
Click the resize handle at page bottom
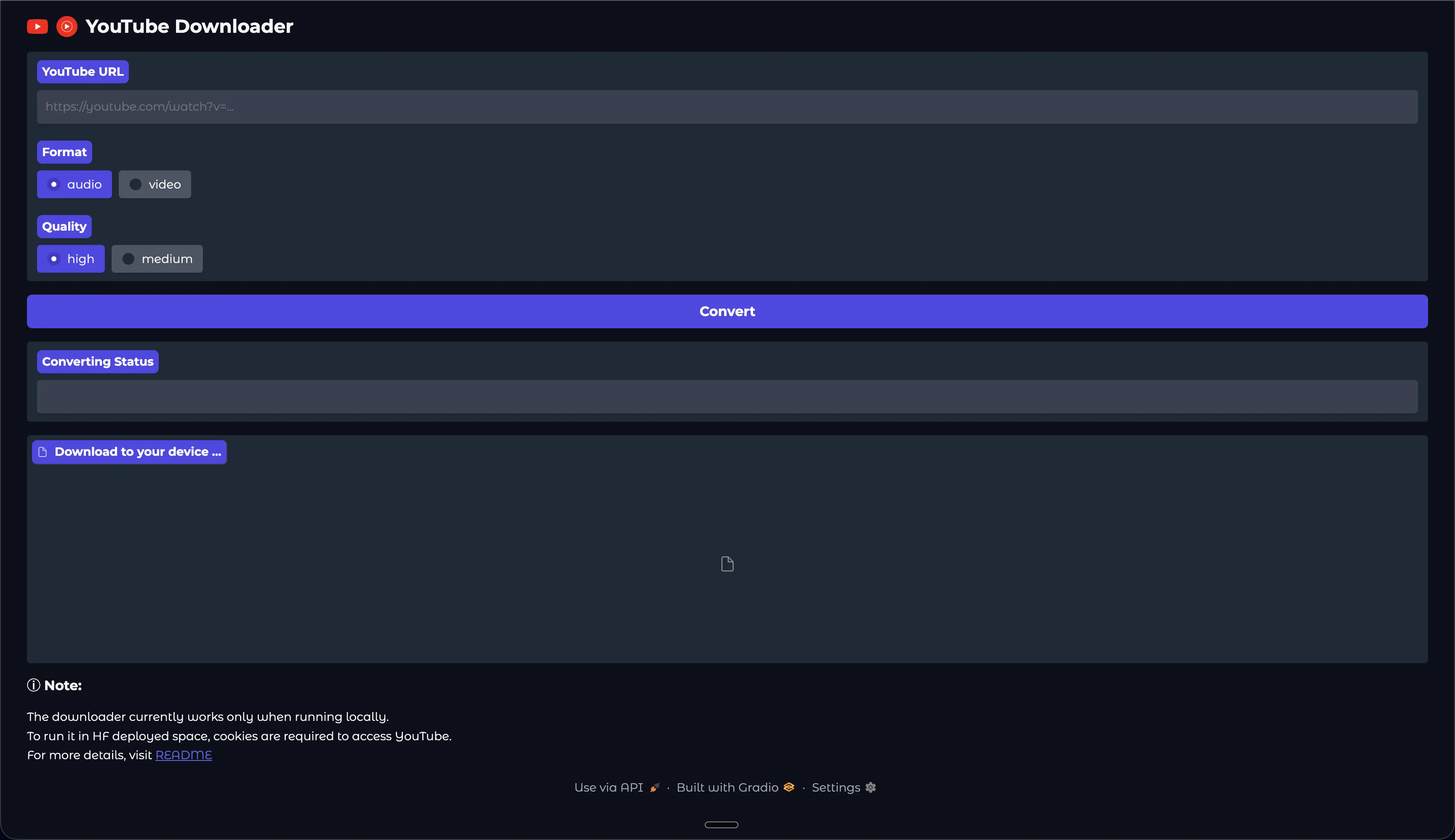(x=722, y=824)
